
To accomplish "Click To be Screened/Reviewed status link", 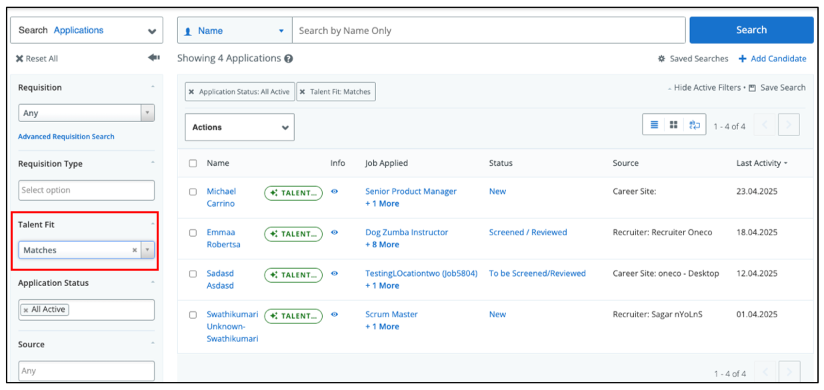I will 538,273.
